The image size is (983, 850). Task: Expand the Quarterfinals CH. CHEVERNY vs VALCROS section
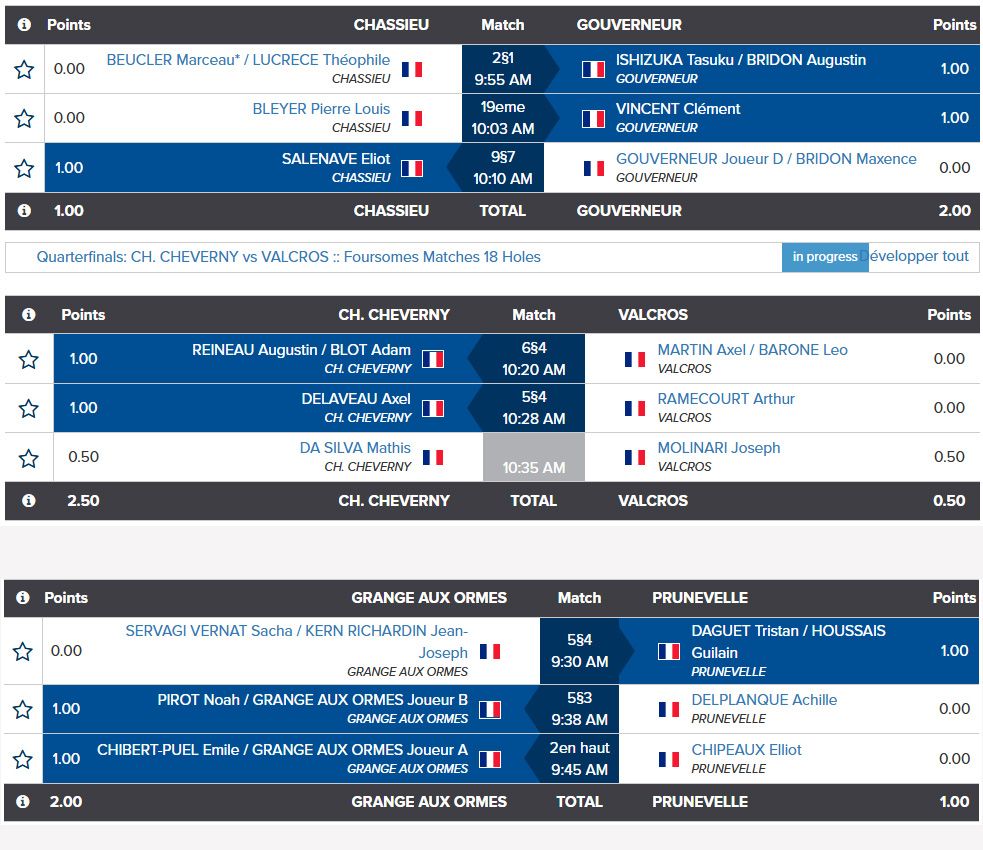tap(288, 257)
